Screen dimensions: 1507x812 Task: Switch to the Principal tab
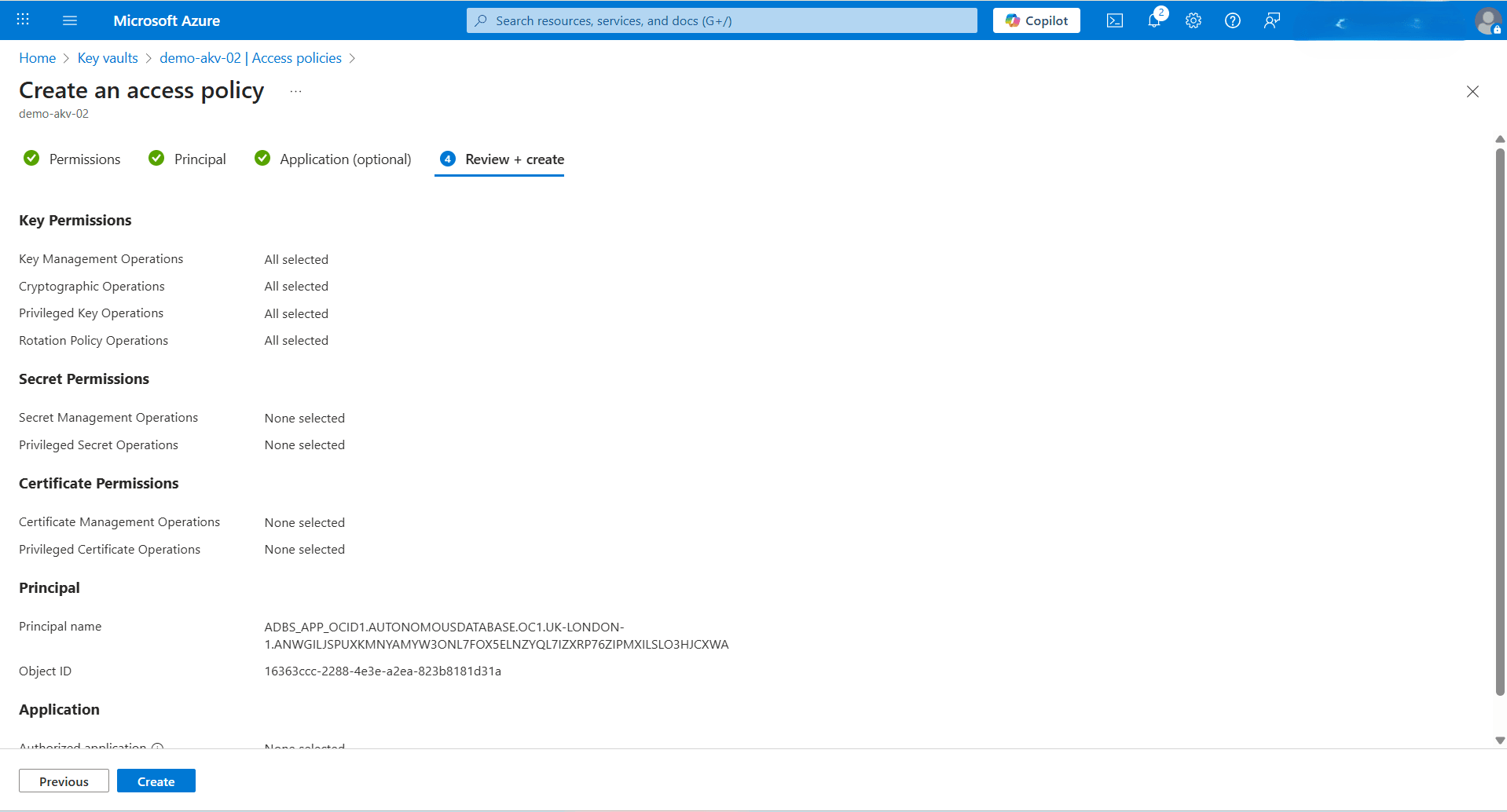tap(200, 159)
